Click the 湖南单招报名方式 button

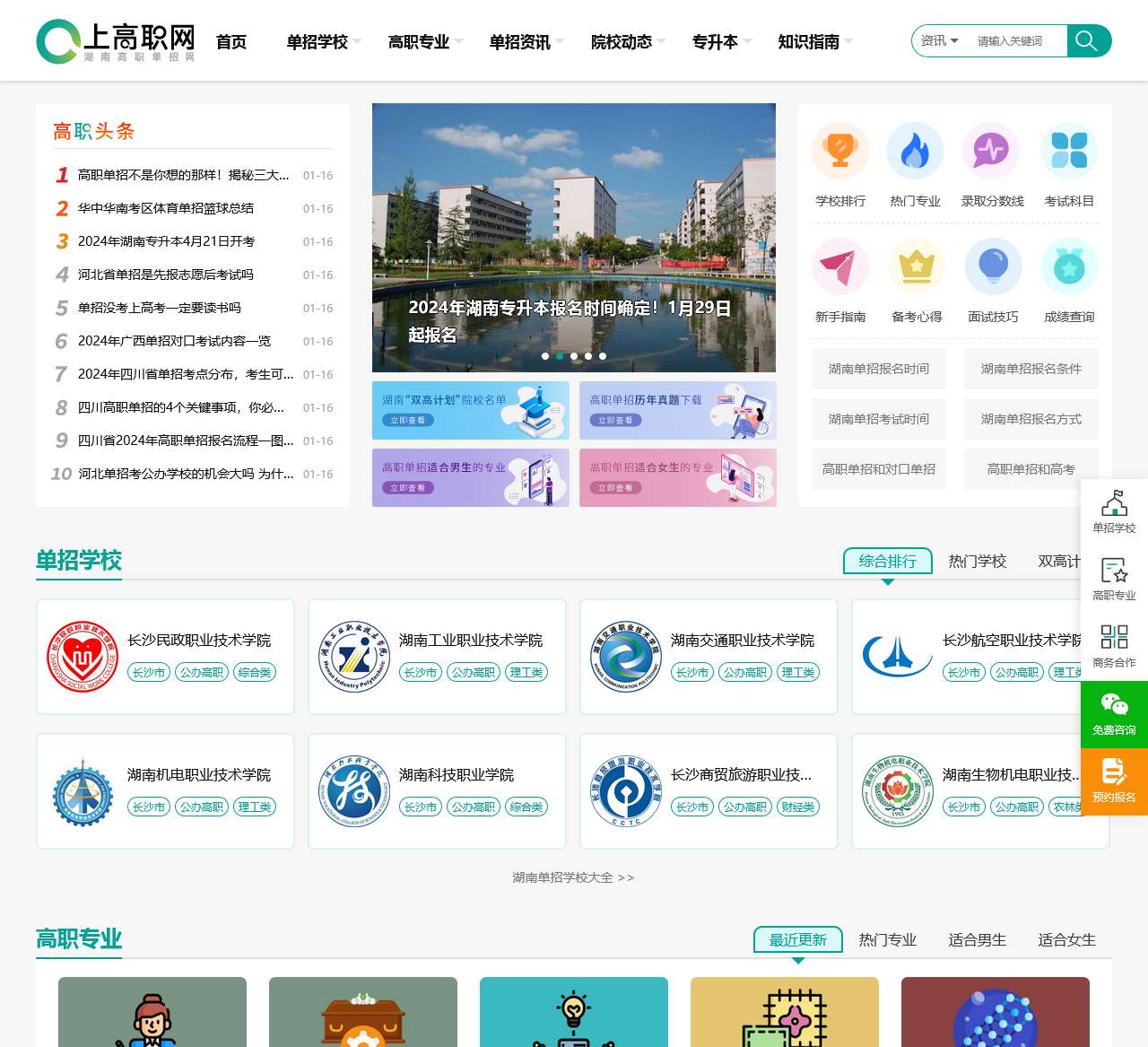coord(1031,419)
